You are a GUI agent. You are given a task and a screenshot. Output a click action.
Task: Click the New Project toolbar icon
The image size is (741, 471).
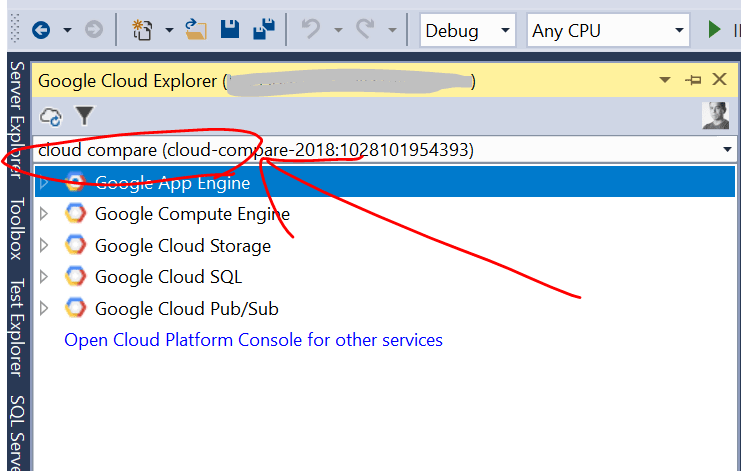click(142, 30)
